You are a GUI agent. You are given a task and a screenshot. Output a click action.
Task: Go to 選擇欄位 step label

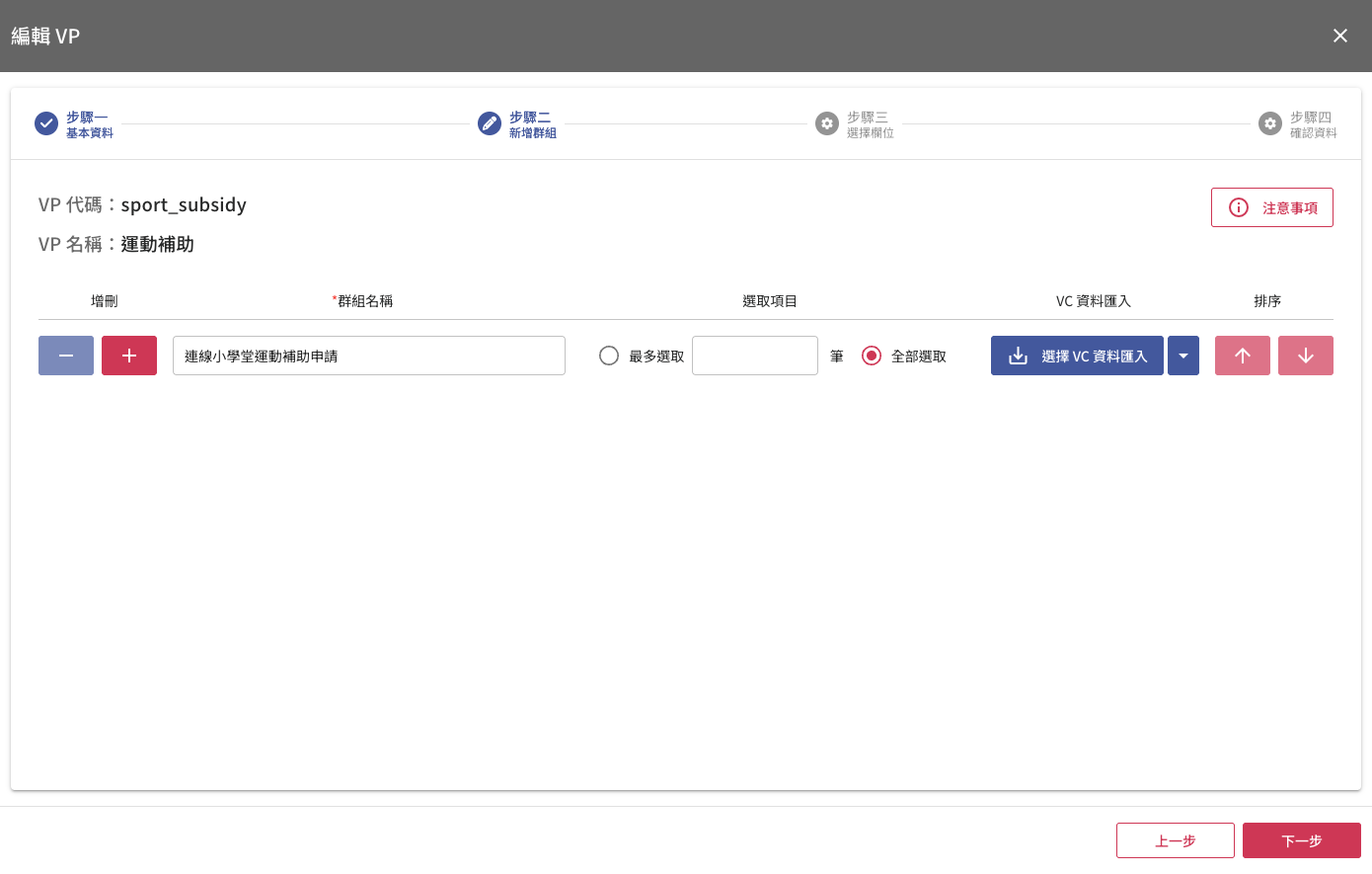tap(870, 133)
